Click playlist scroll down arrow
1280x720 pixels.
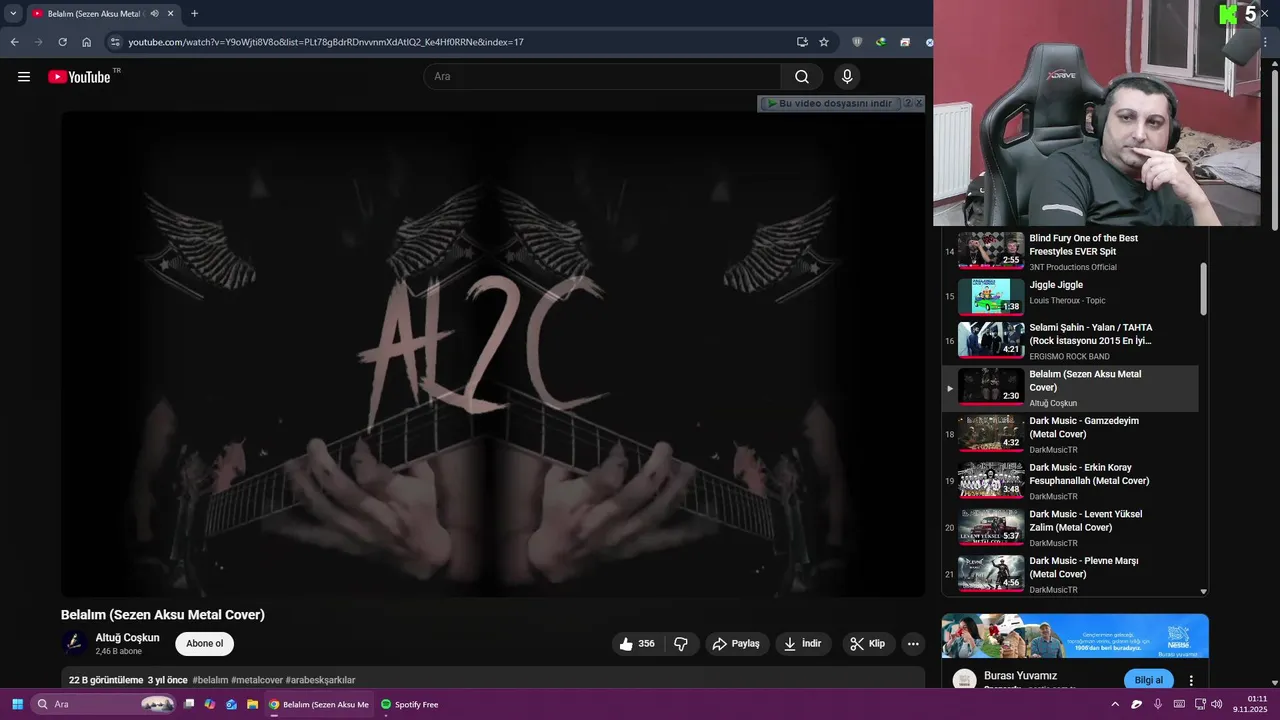pos(1203,592)
